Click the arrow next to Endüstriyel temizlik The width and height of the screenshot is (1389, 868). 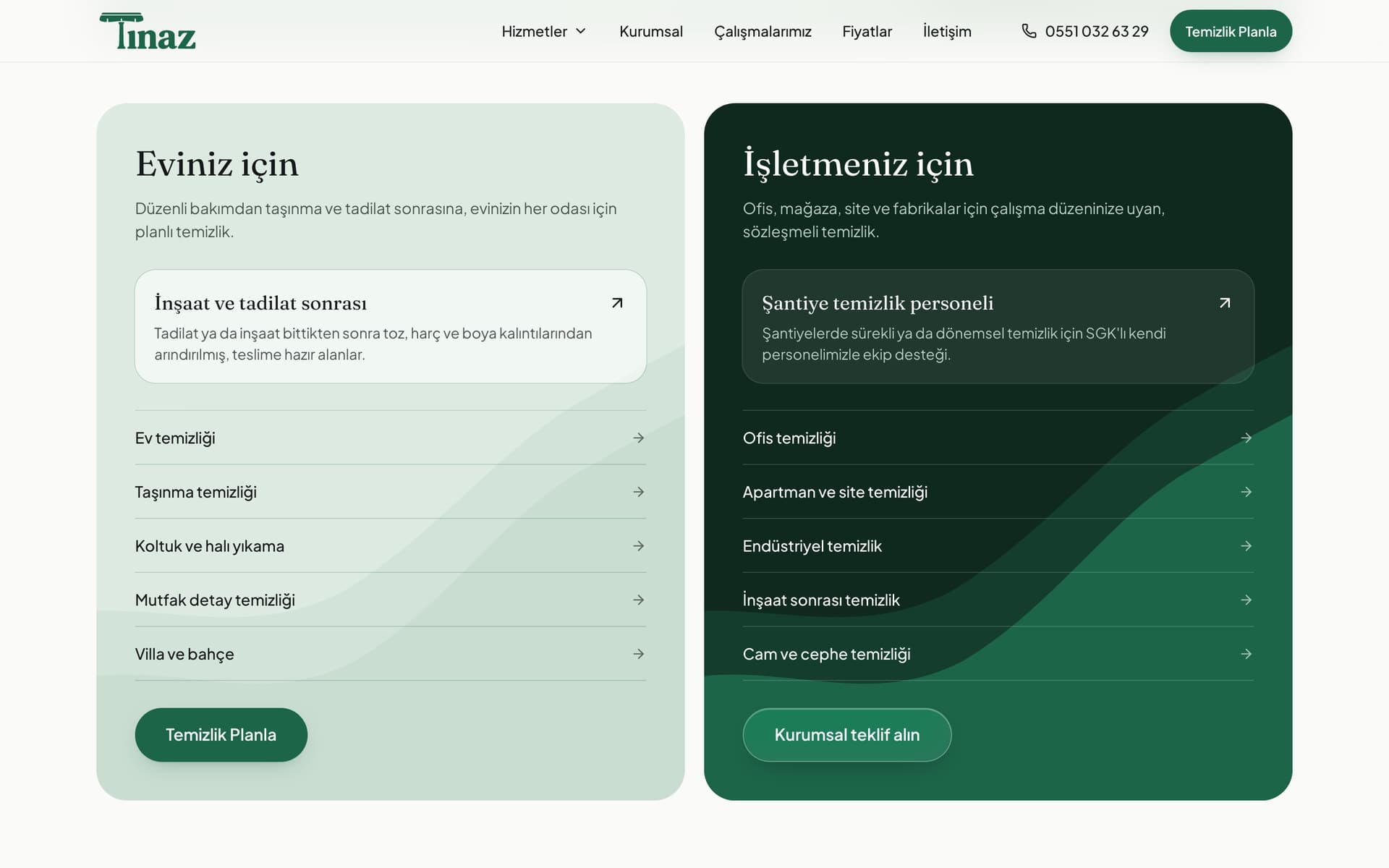tap(1246, 546)
